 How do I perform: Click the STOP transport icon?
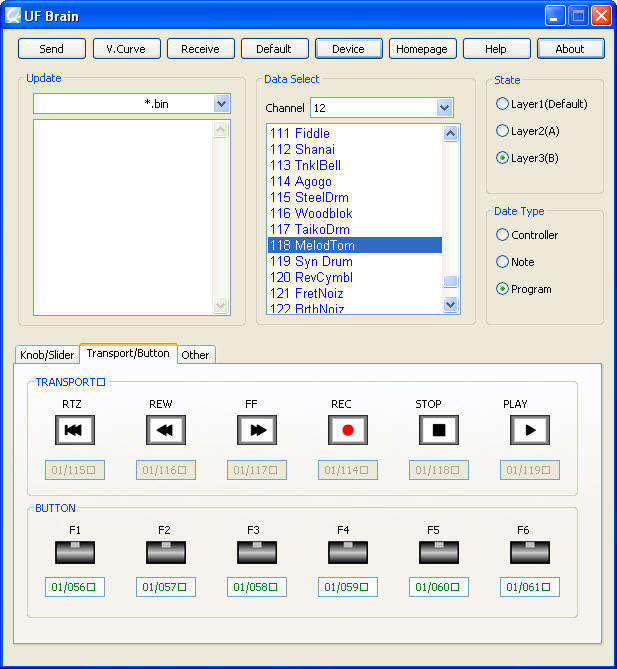point(439,430)
